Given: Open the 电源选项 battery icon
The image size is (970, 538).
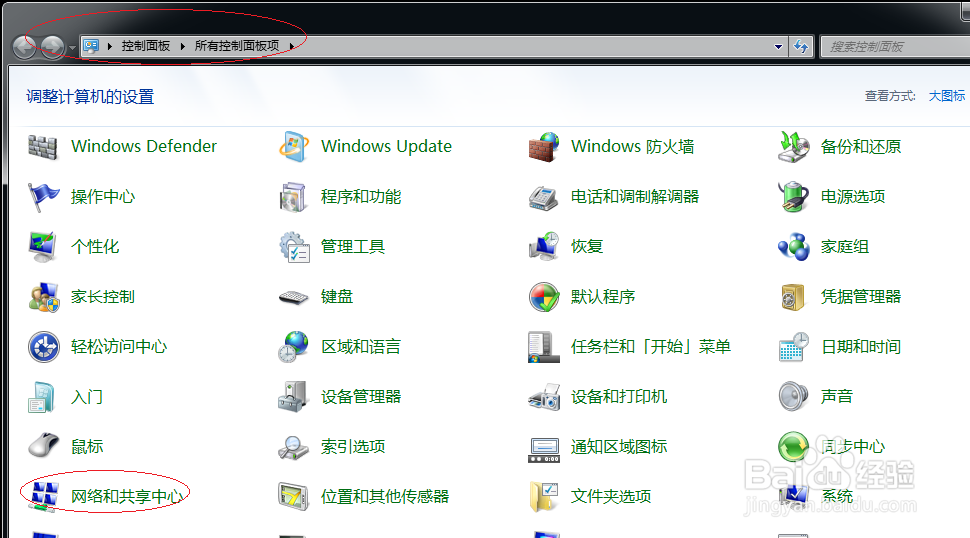Looking at the screenshot, I should coord(794,197).
